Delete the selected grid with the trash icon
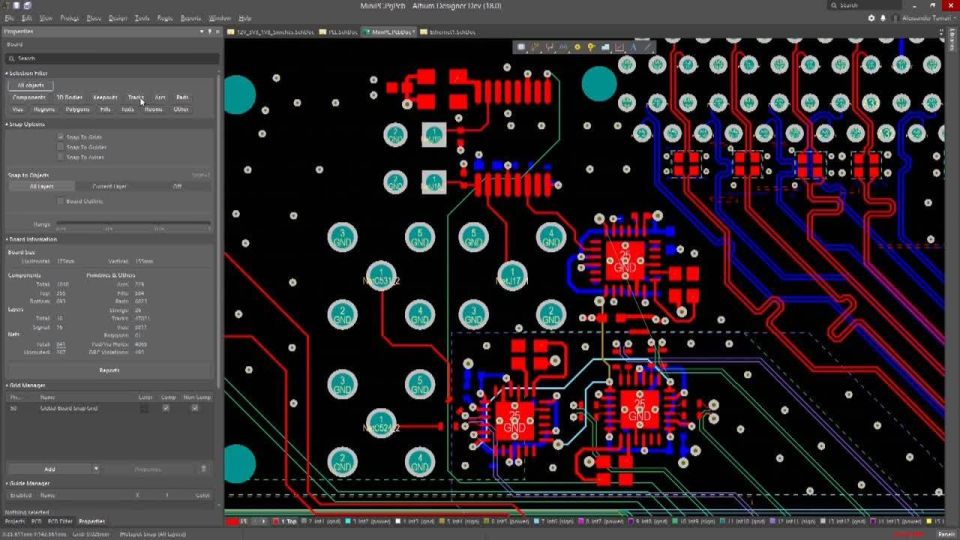This screenshot has width=960, height=540. (x=204, y=469)
